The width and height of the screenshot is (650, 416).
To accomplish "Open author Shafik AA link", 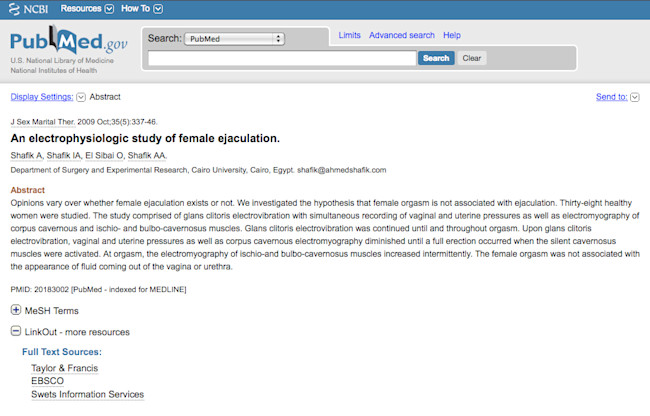I will pos(147,155).
